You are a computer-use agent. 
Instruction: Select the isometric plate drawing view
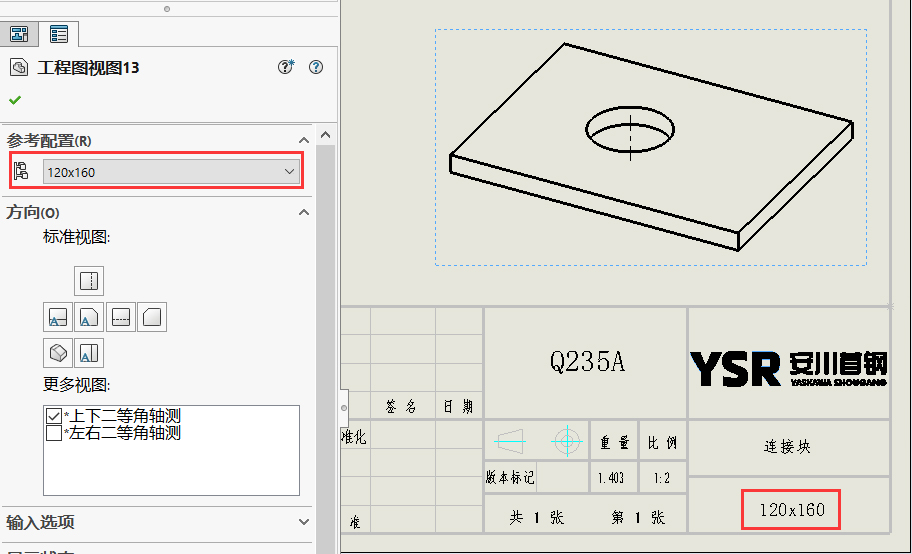651,147
